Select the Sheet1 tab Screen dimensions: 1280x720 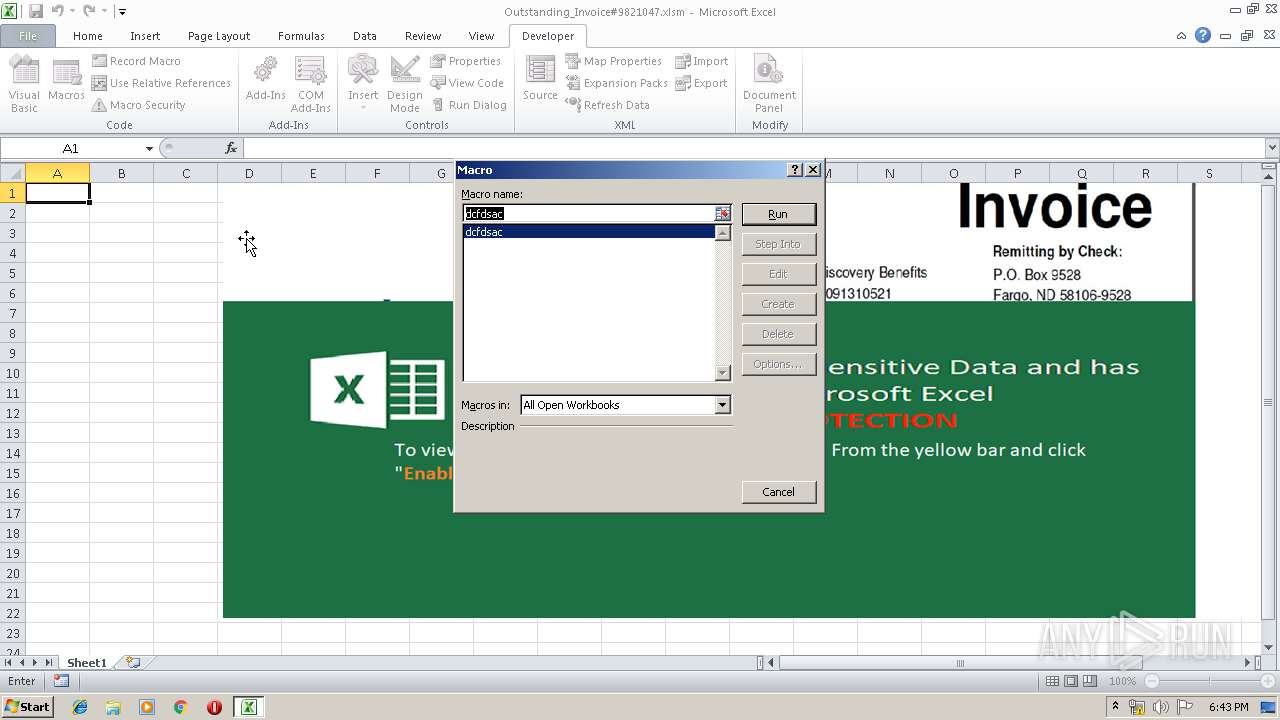click(86, 662)
